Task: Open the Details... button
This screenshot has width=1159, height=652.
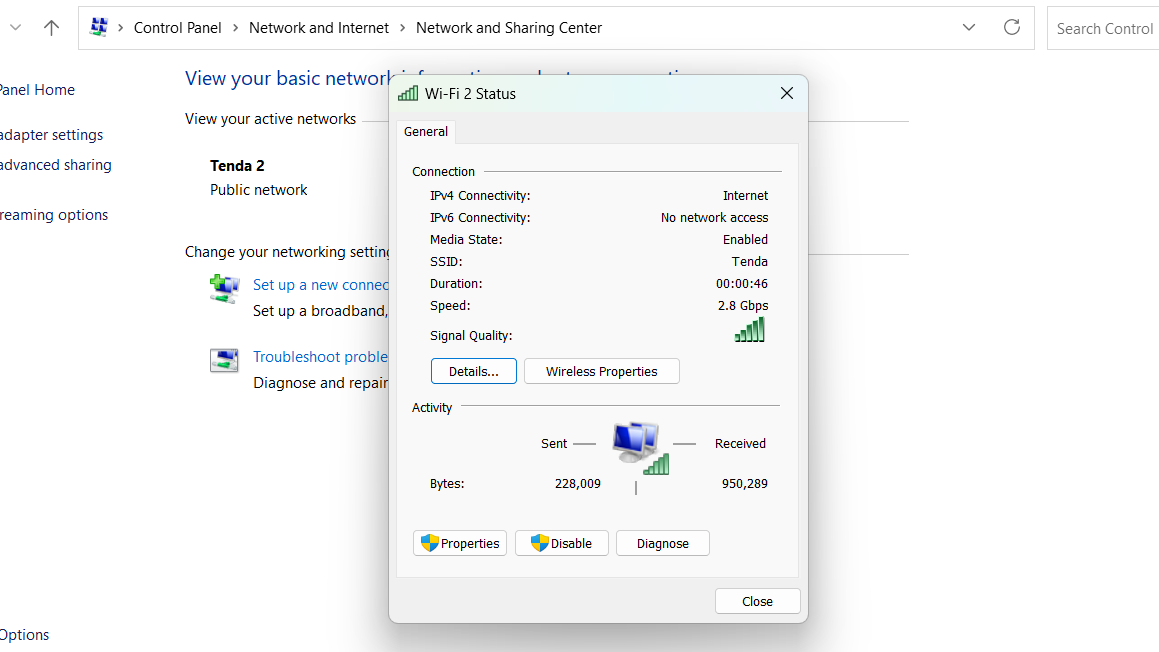Action: point(474,371)
